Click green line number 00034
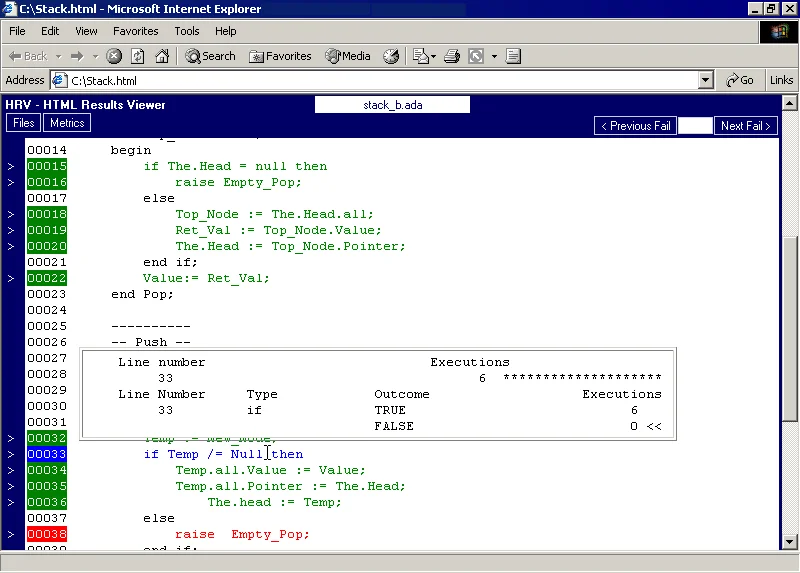 (47, 470)
